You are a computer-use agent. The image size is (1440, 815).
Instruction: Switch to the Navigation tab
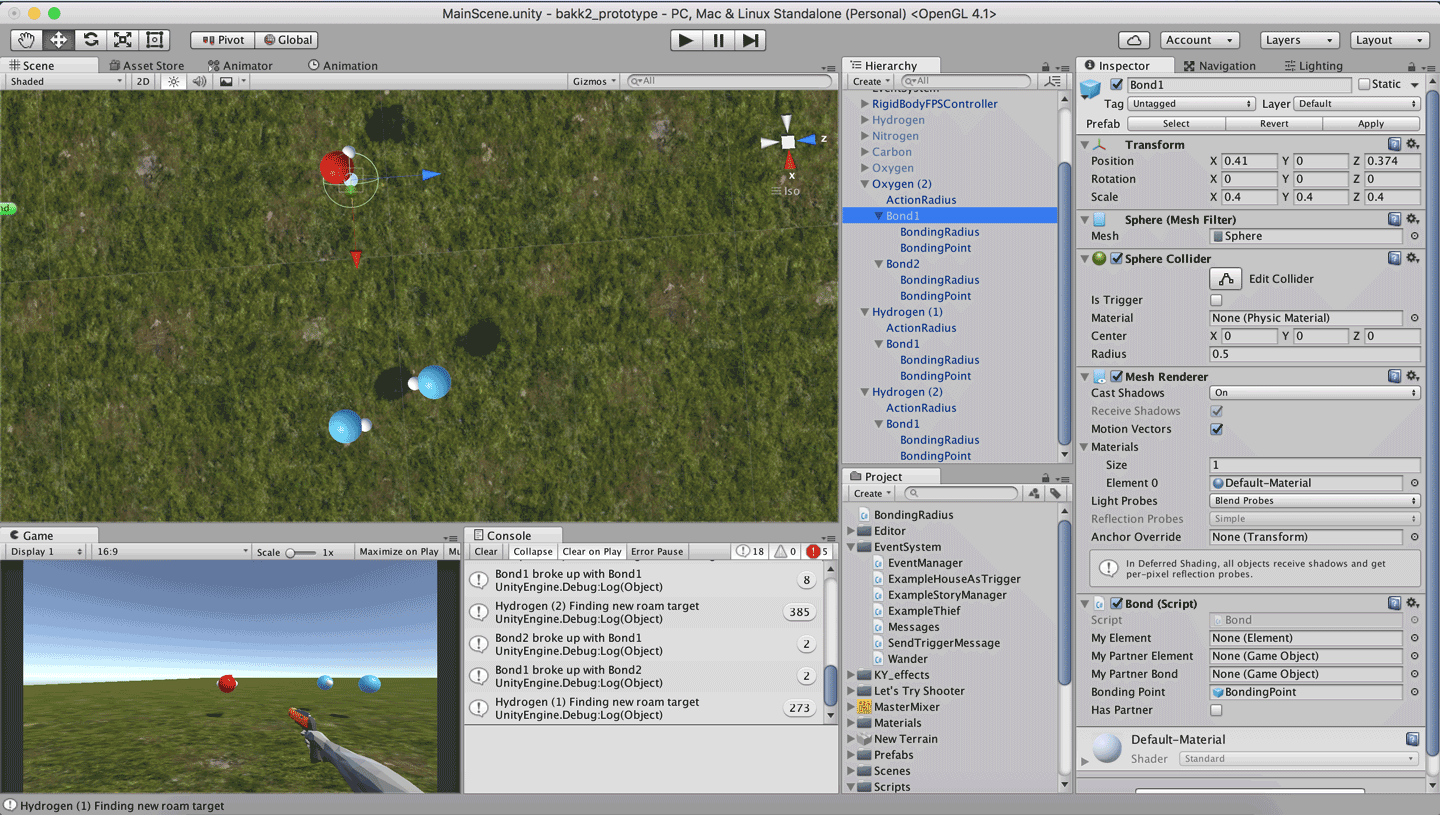(x=1220, y=65)
